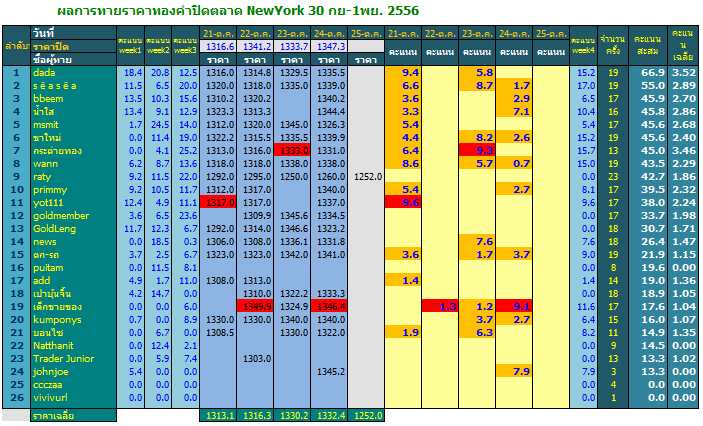Click the 21-ต.ค. closing price 1316.6

point(218,47)
